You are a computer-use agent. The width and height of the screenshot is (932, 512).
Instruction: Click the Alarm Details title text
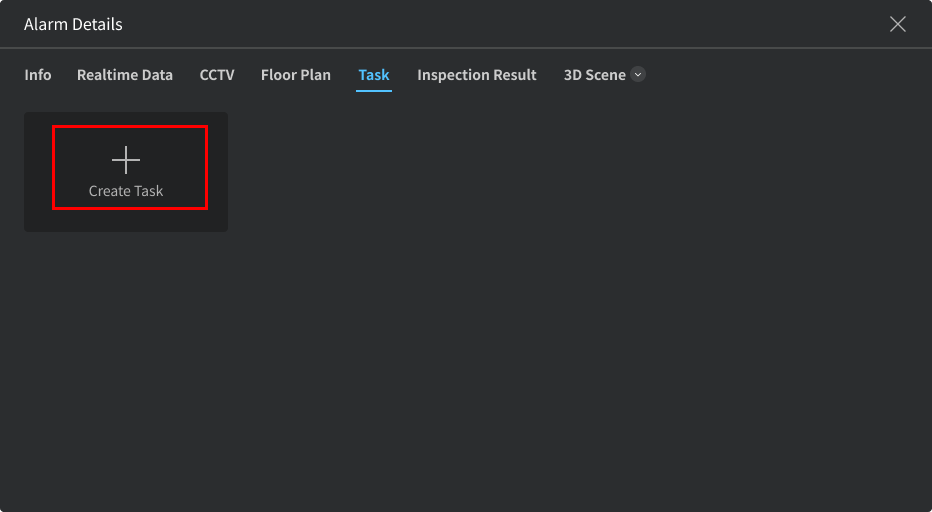73,24
